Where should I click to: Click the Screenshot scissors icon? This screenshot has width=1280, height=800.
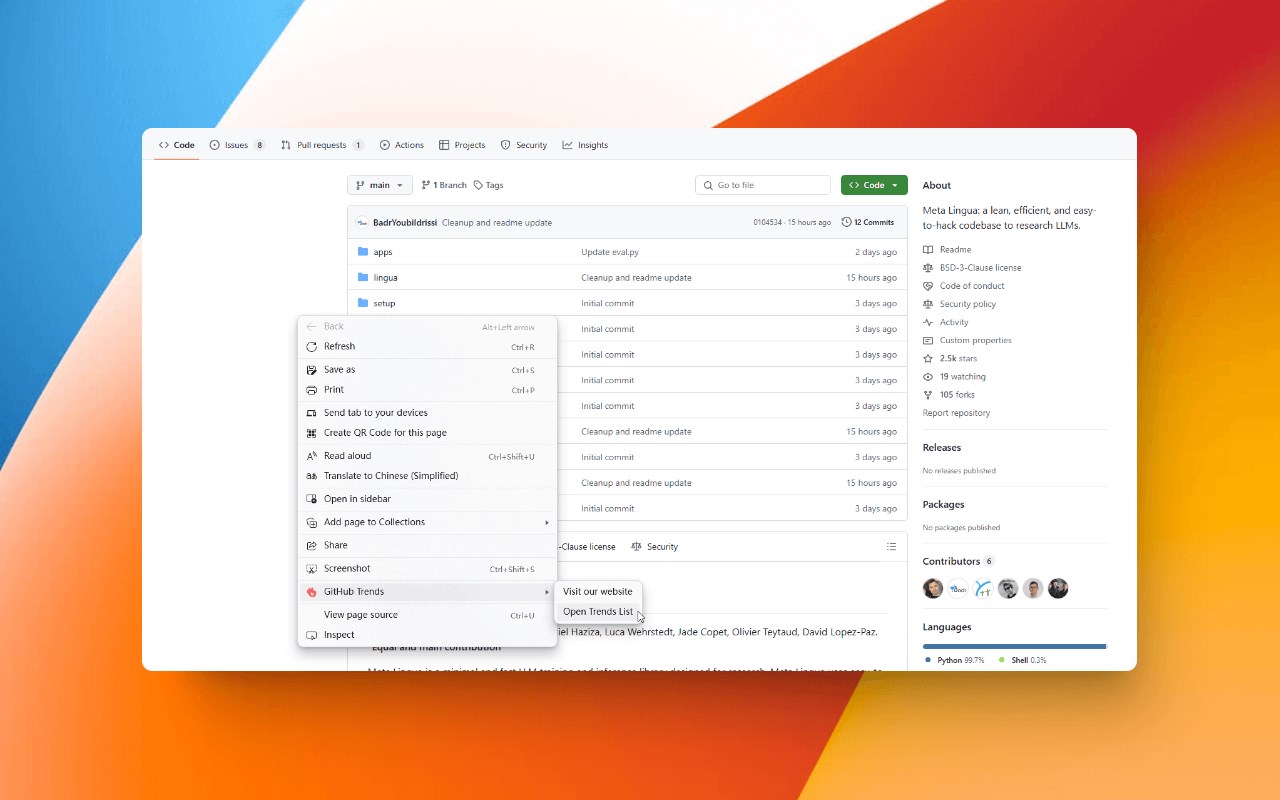pyautogui.click(x=311, y=569)
